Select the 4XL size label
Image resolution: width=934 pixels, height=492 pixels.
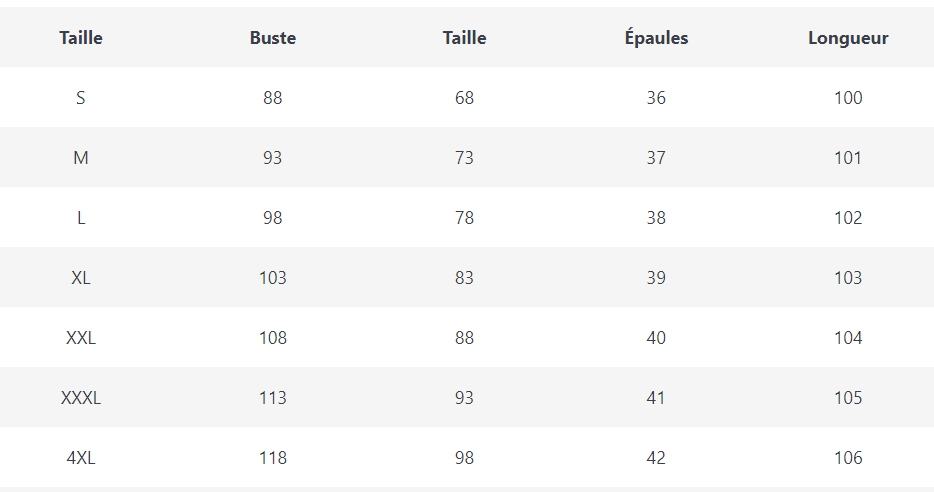tap(81, 458)
